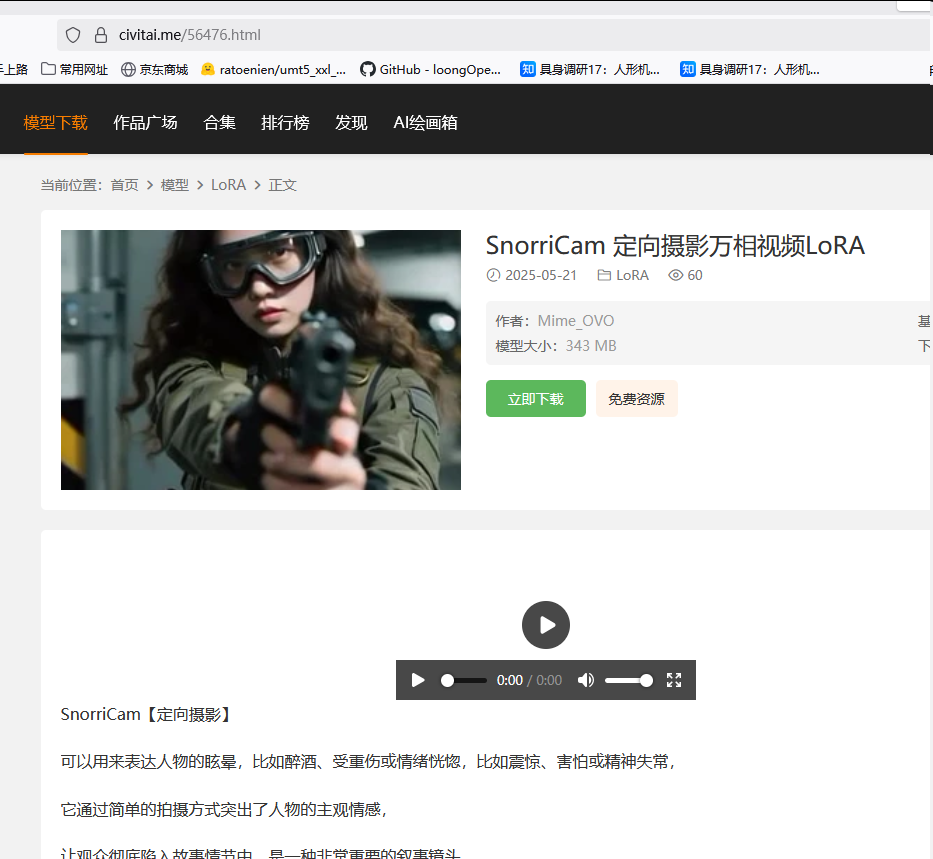Image resolution: width=933 pixels, height=859 pixels.
Task: Open the AI绘画箱 navigation item
Action: 425,123
